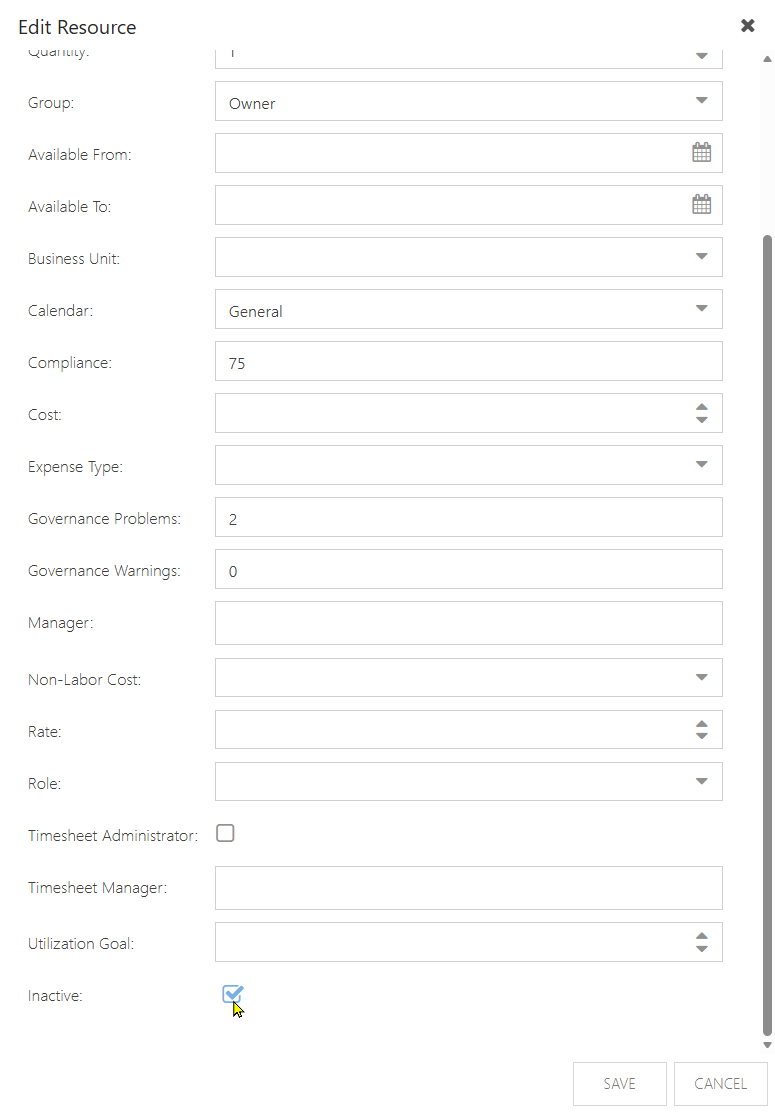The image size is (775, 1114).
Task: Click the Non-Labor Cost label
Action: tap(85, 679)
